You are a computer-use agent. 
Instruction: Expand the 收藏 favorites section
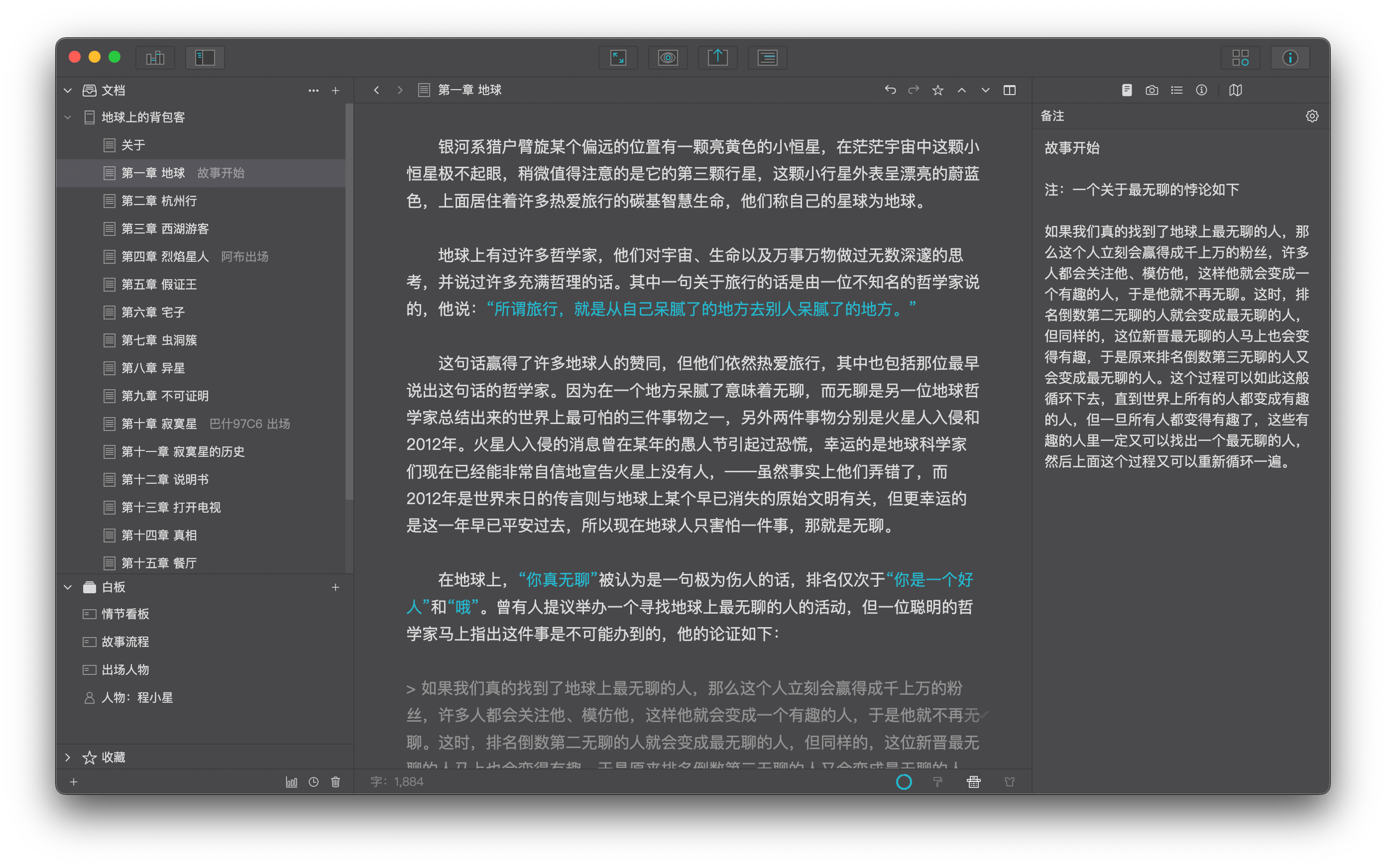point(68,757)
